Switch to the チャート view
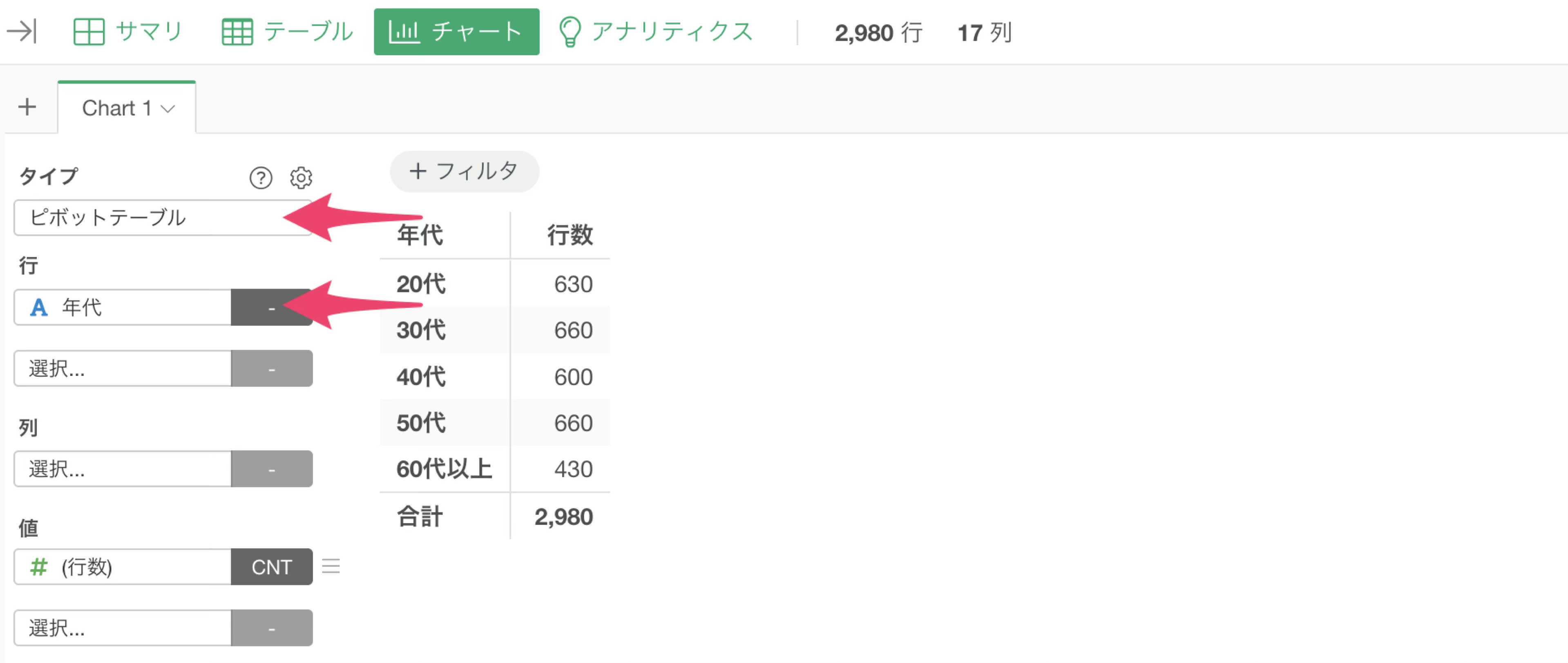 [456, 31]
